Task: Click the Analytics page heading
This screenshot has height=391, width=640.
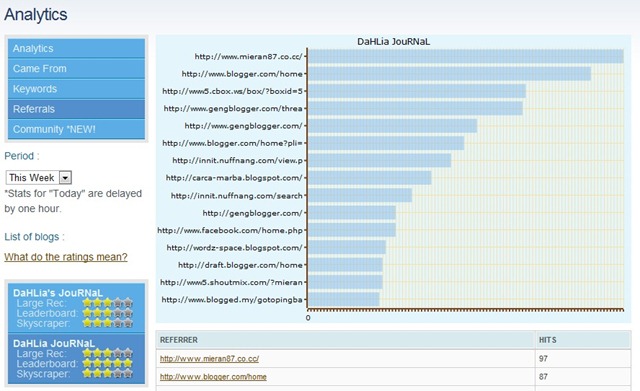Action: [36, 15]
